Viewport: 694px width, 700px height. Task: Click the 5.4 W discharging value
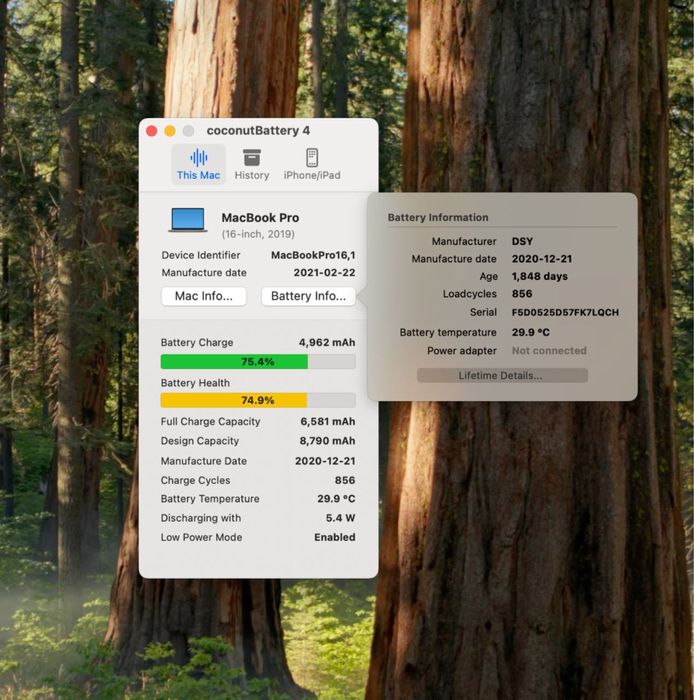340,518
